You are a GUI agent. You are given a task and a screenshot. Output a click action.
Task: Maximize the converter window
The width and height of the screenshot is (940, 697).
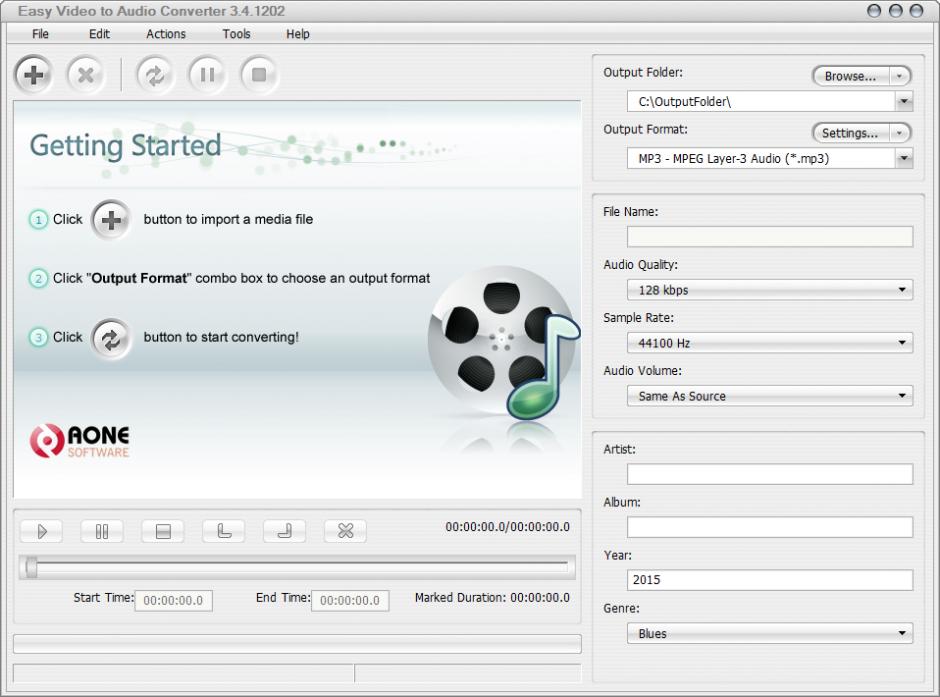point(896,11)
